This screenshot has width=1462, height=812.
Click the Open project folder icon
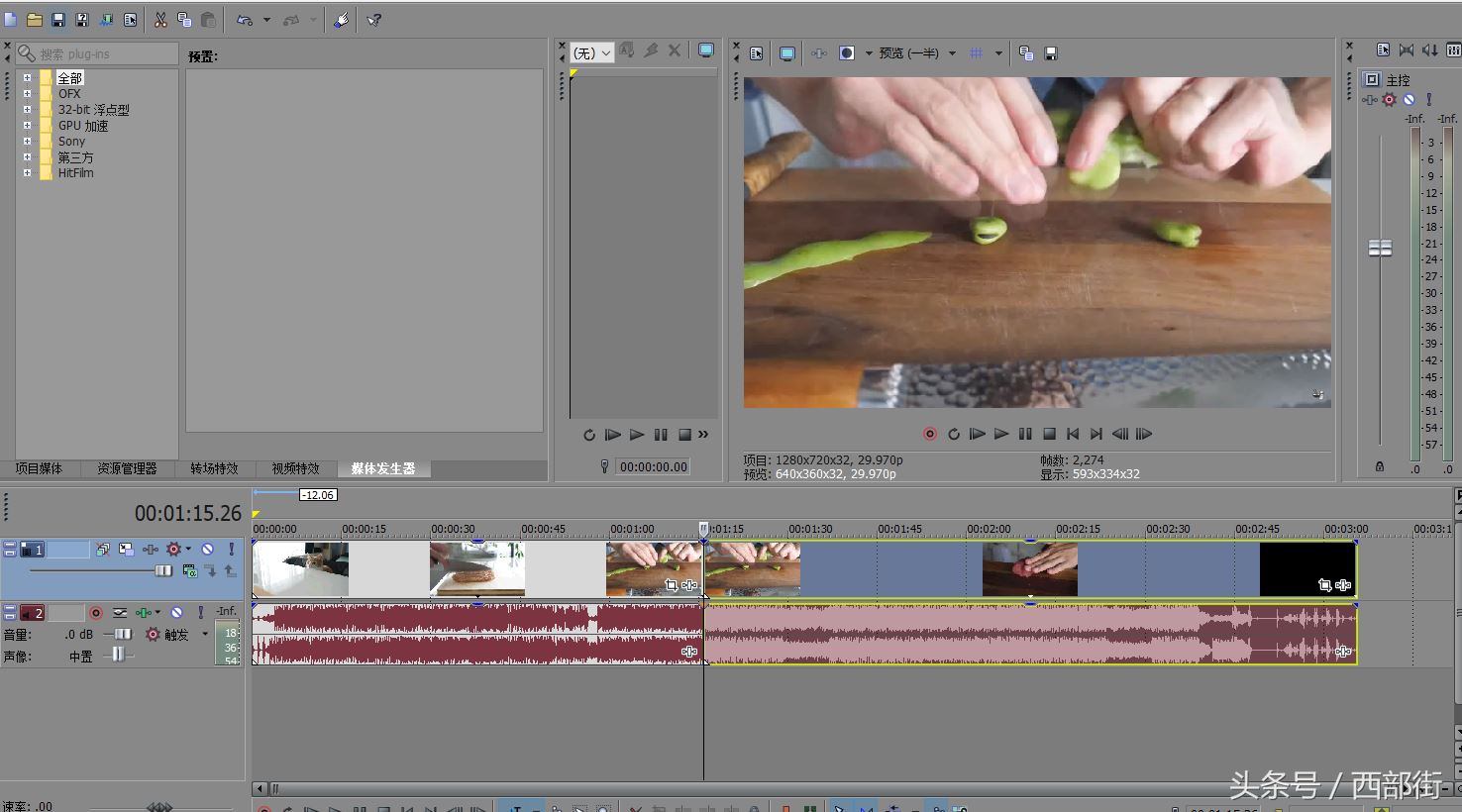point(34,20)
